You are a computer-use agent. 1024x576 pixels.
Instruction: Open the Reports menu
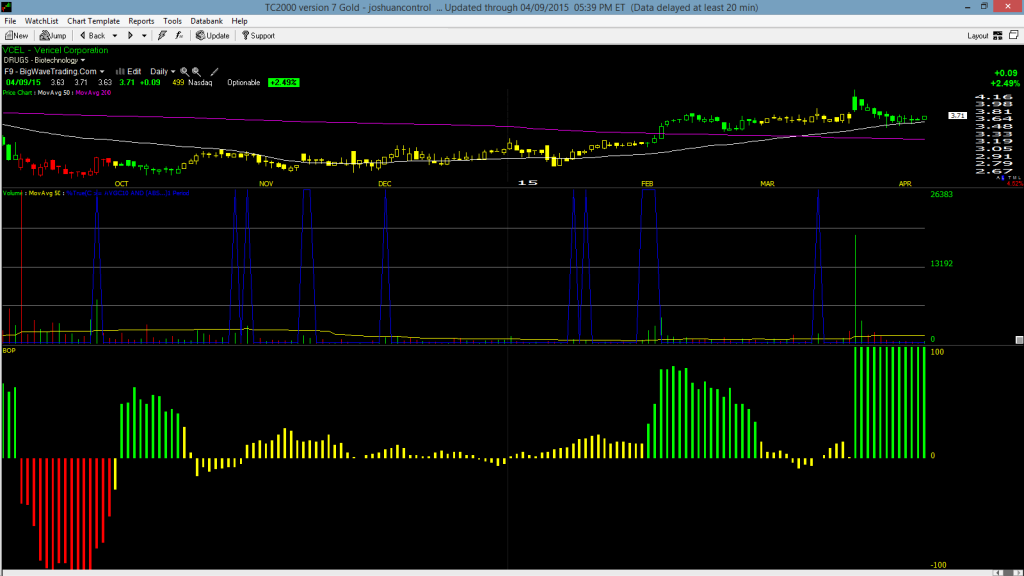pyautogui.click(x=141, y=21)
